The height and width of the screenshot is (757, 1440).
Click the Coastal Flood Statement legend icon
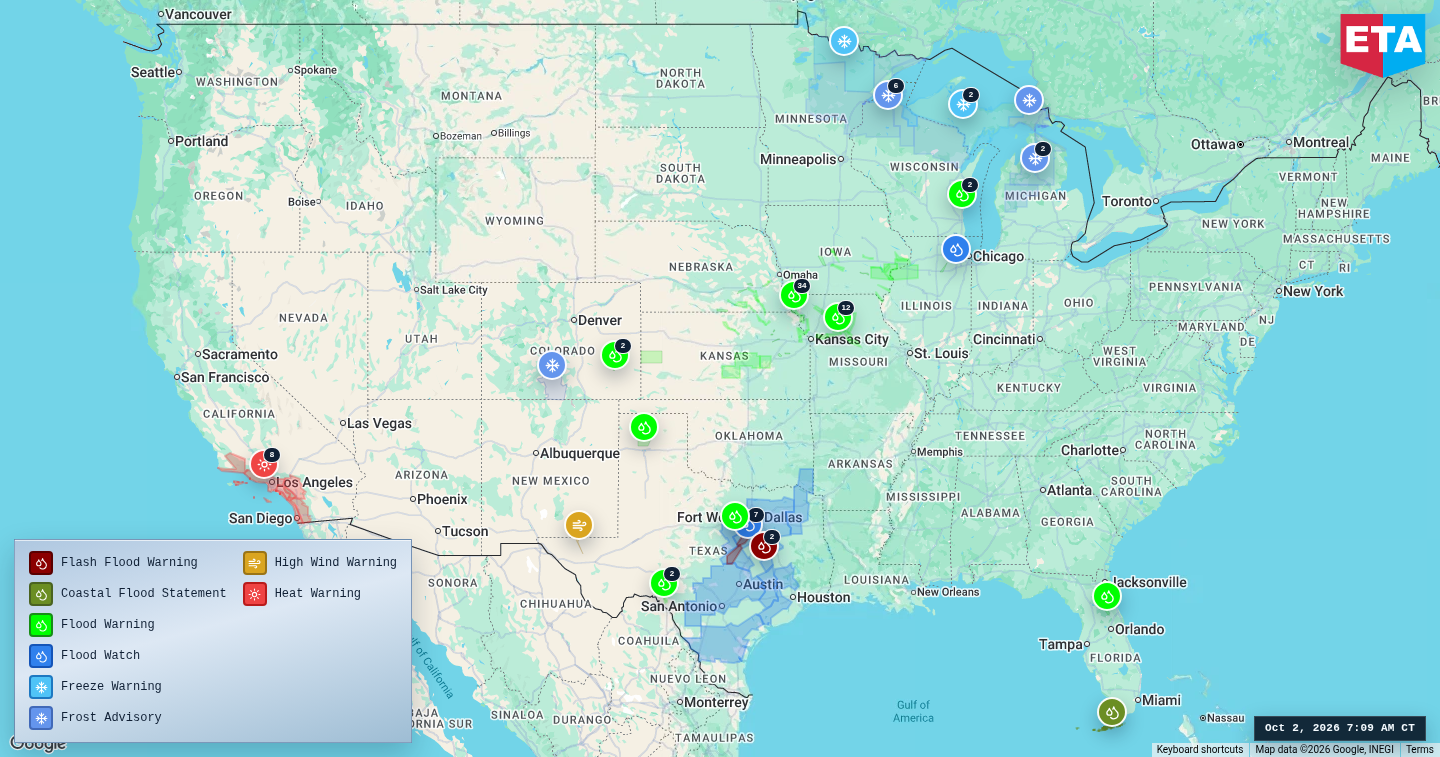pos(41,594)
